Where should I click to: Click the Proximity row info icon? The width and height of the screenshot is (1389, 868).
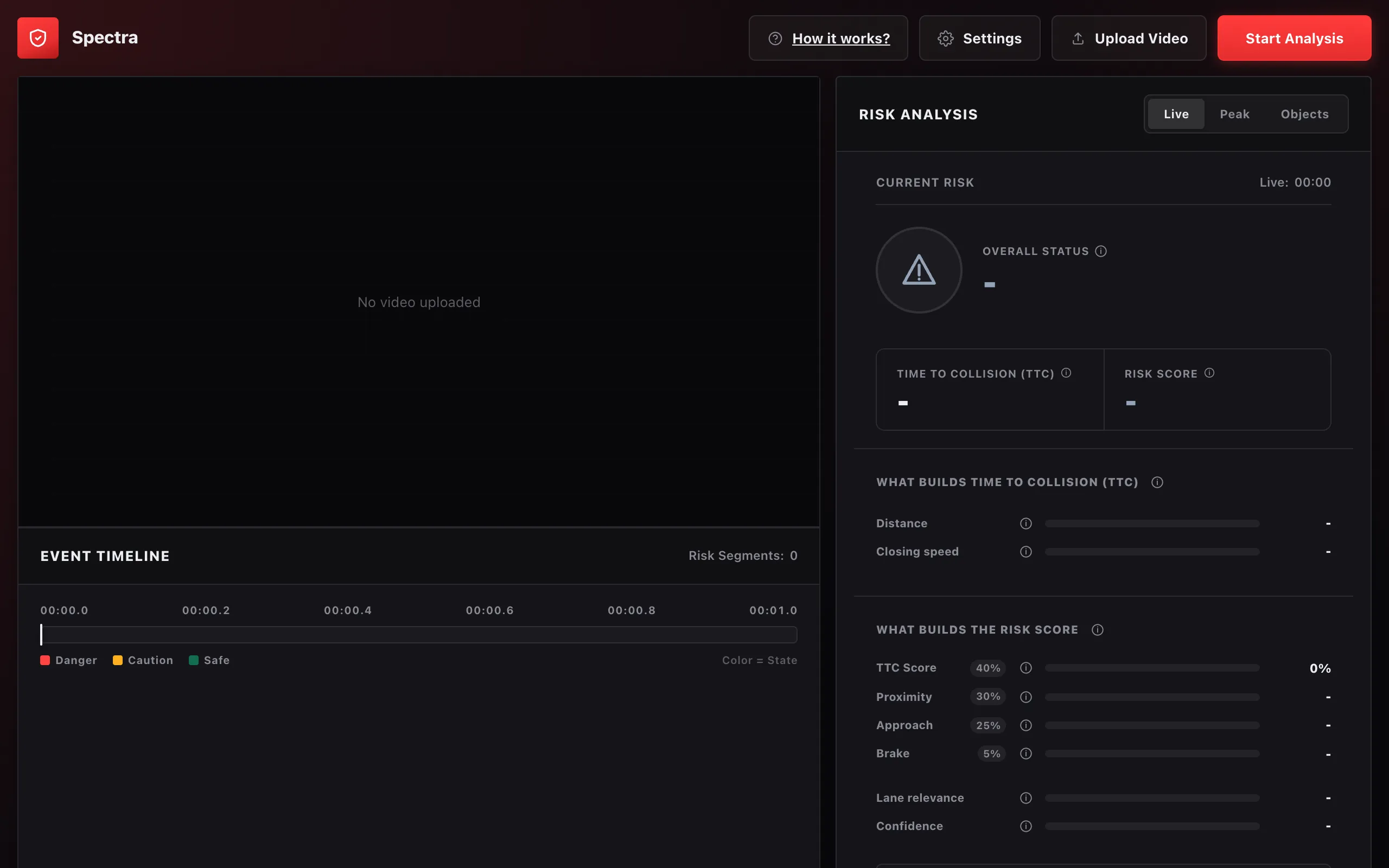tap(1025, 697)
